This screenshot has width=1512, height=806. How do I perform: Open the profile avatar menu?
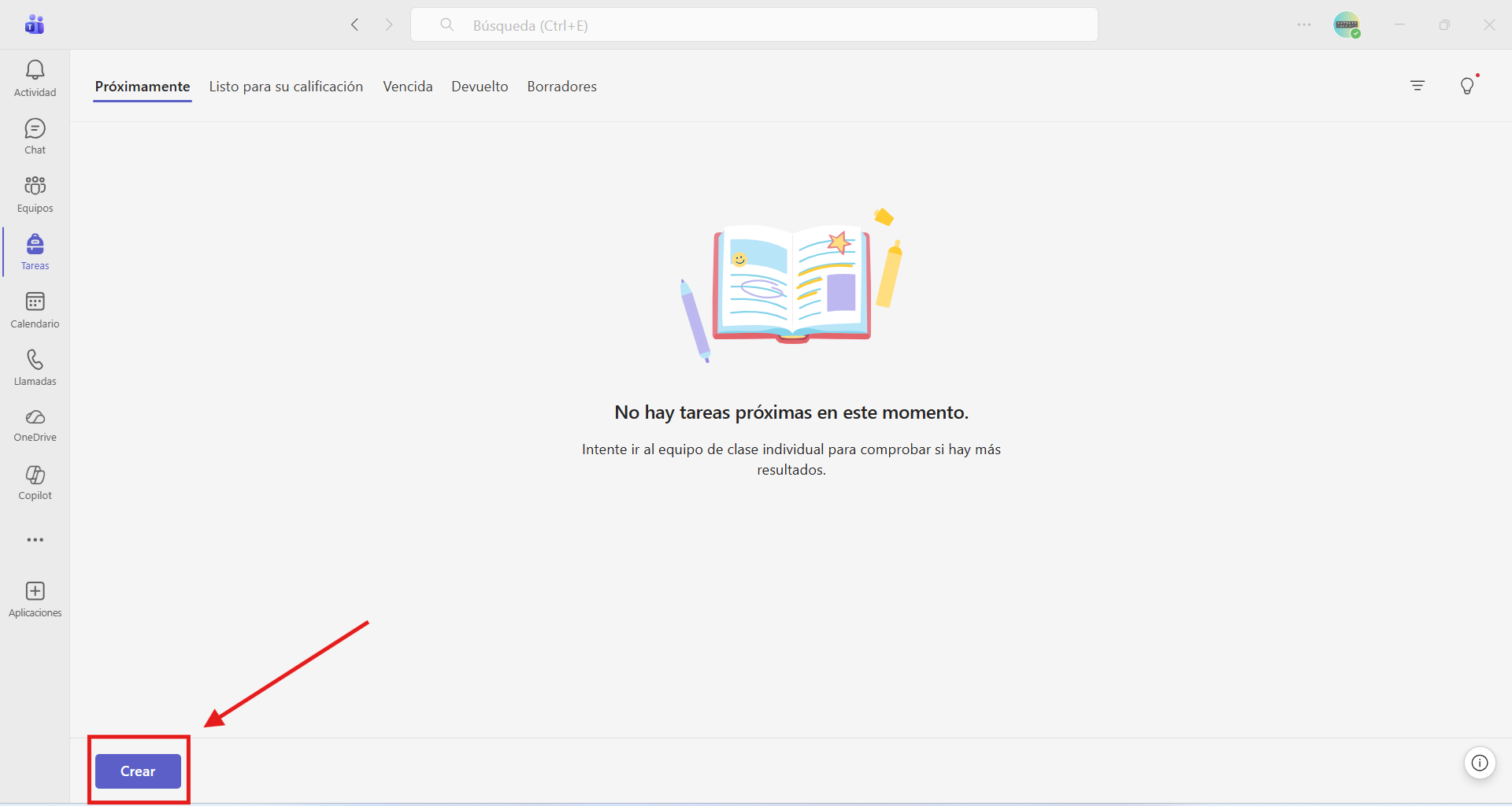click(x=1347, y=25)
